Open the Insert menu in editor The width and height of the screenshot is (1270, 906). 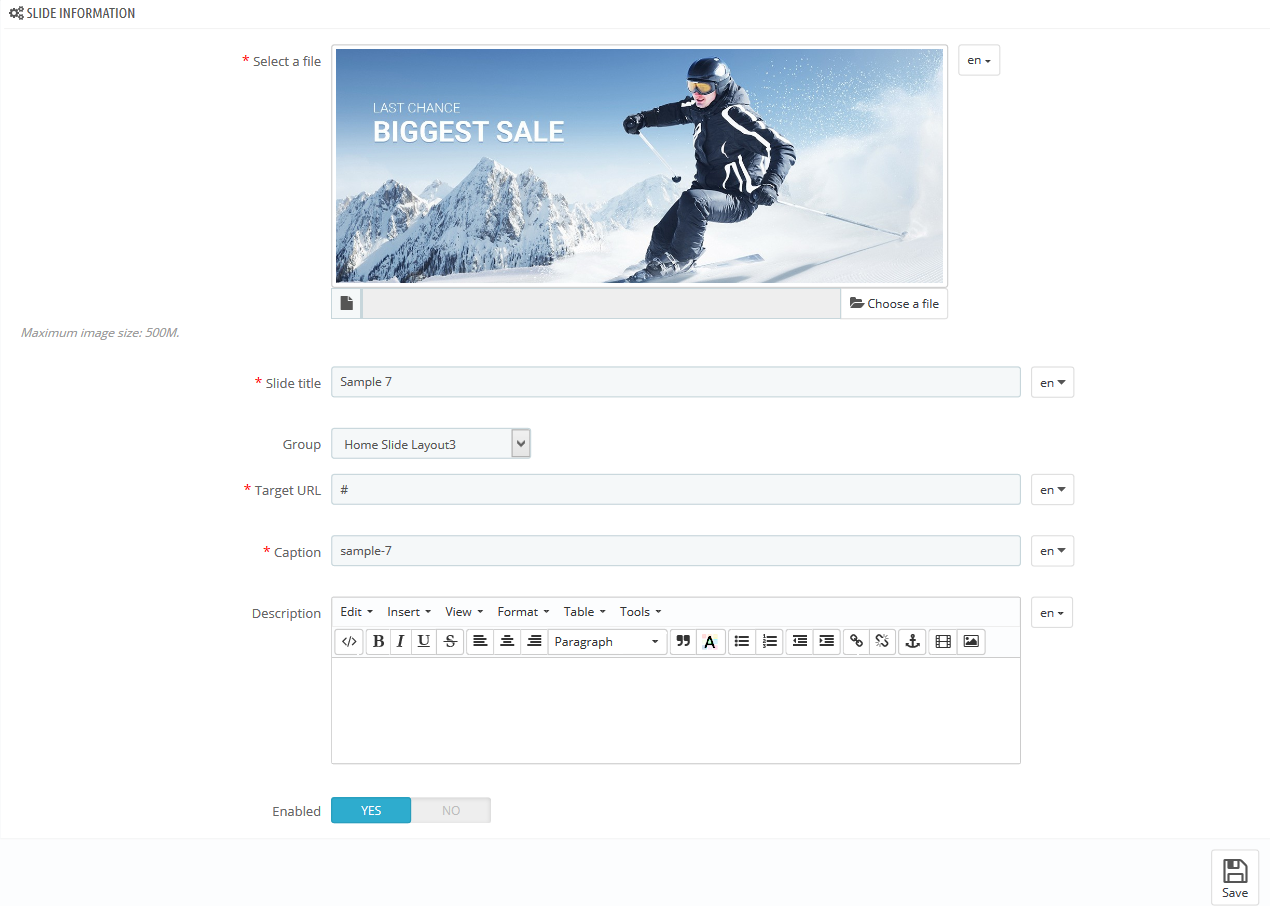(x=409, y=612)
